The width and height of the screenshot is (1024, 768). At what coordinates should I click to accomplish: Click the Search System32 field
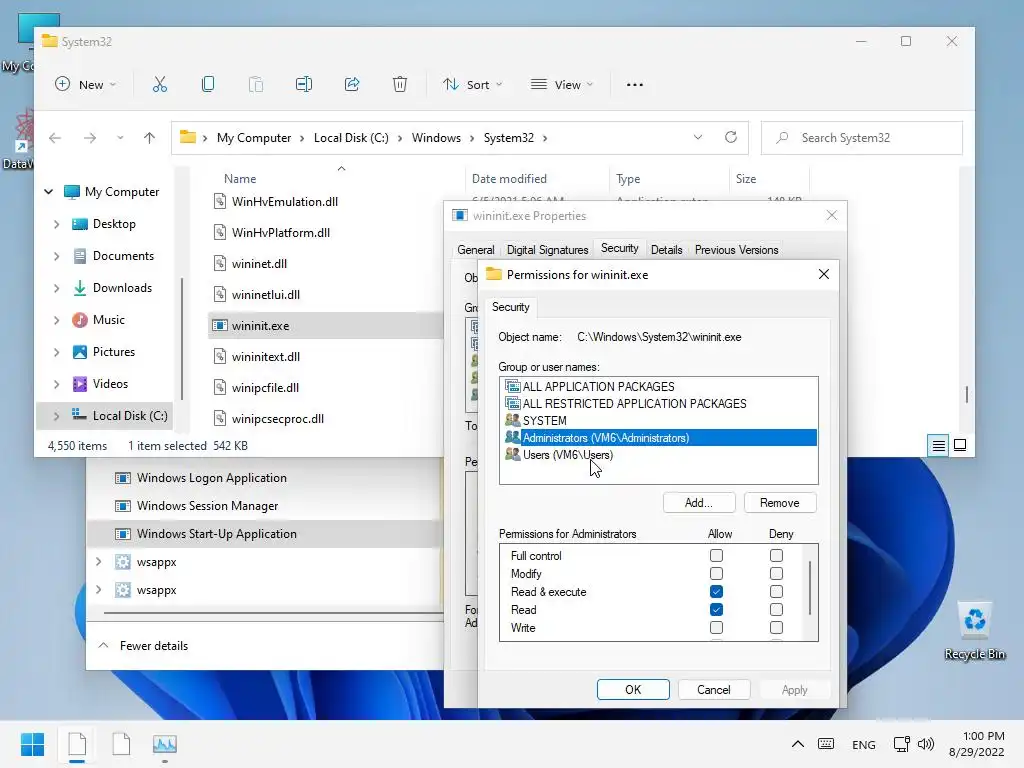click(861, 138)
